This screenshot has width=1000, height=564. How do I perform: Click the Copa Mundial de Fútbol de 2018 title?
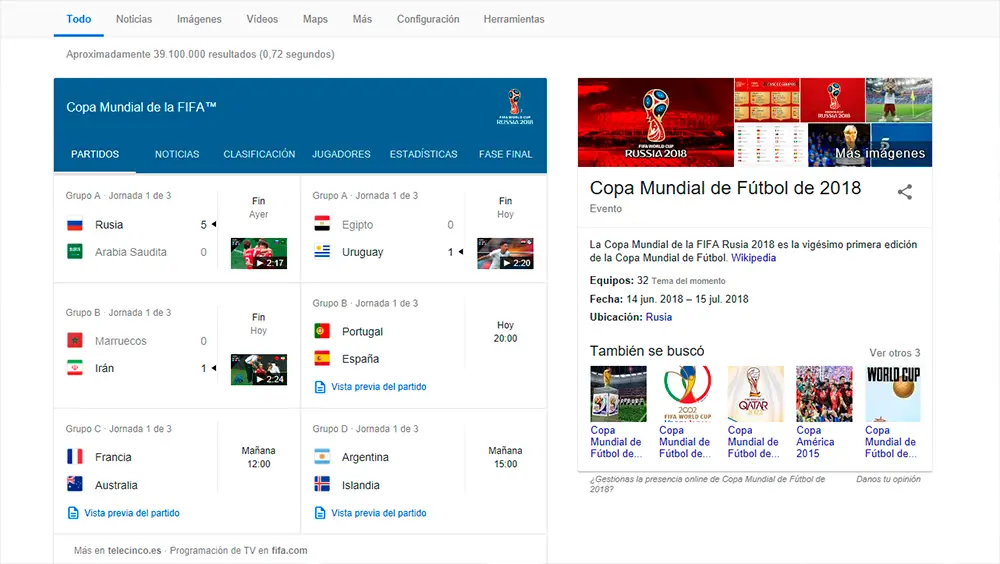(x=725, y=188)
